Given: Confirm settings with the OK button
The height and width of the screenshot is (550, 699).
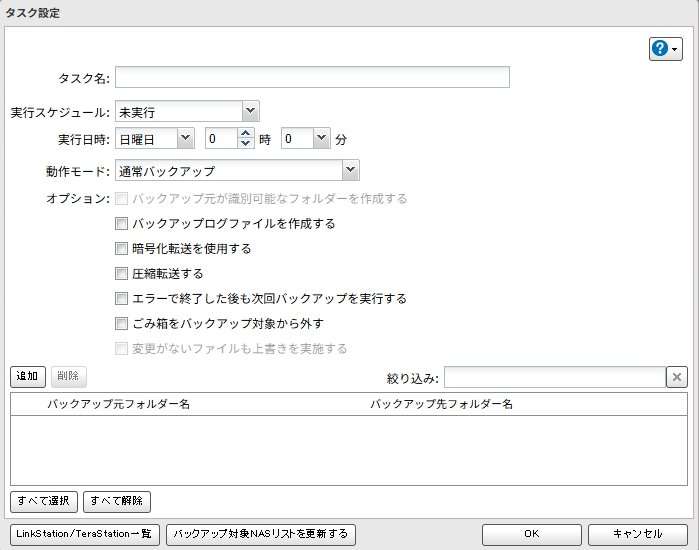Looking at the screenshot, I should tap(531, 534).
